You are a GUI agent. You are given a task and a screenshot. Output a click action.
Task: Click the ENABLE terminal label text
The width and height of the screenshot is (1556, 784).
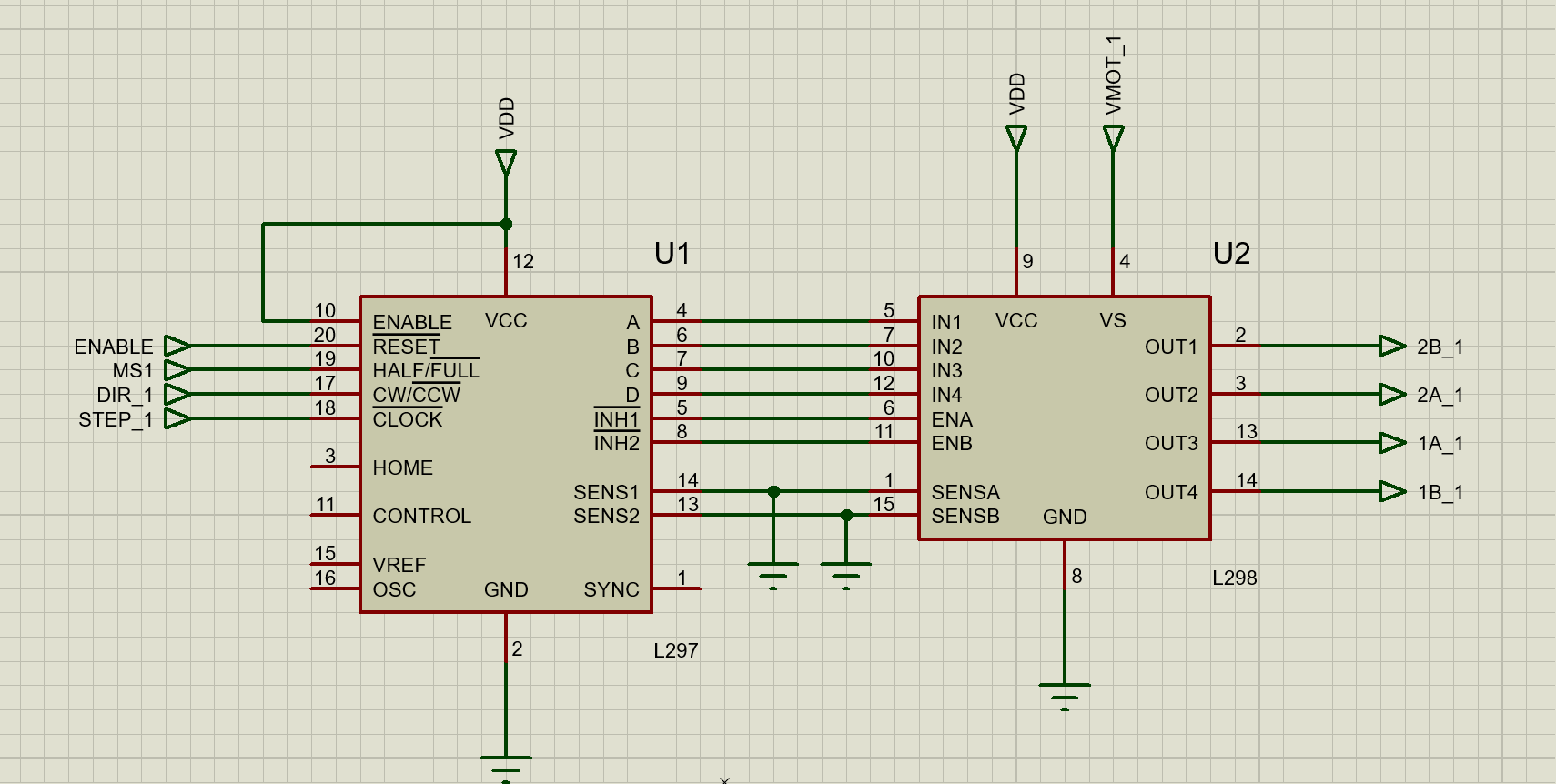(x=114, y=347)
